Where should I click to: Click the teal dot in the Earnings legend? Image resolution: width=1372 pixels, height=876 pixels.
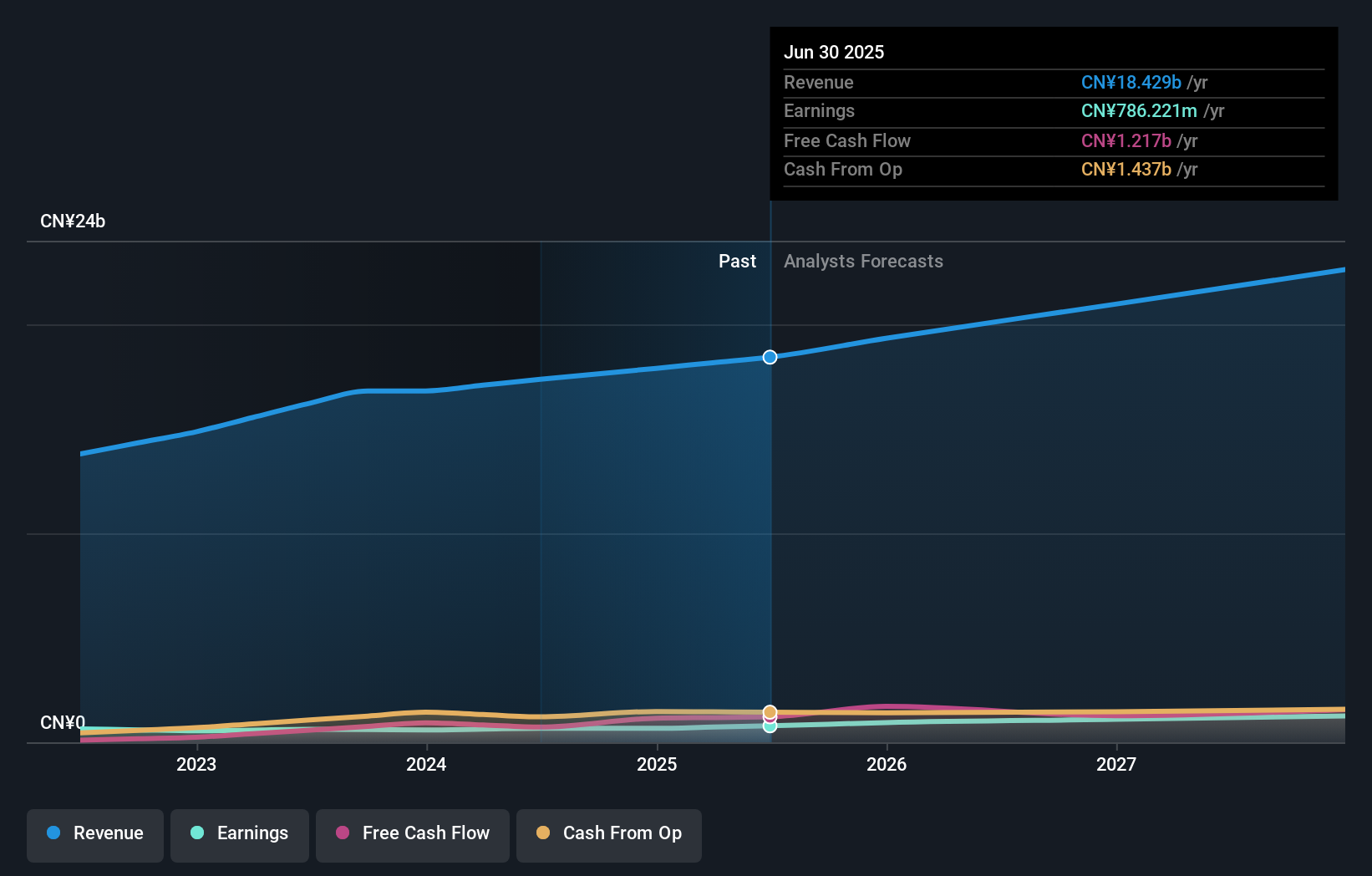pos(196,833)
